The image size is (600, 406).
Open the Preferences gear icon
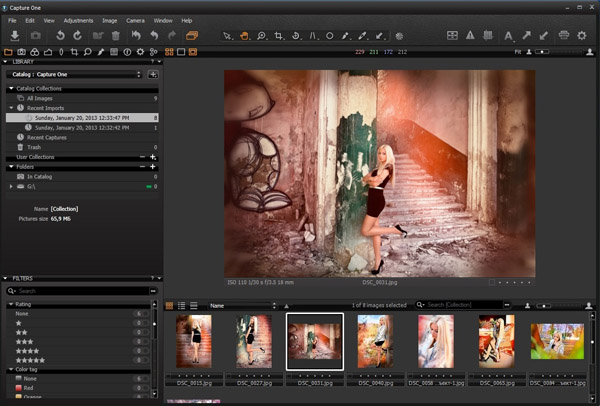(582, 36)
